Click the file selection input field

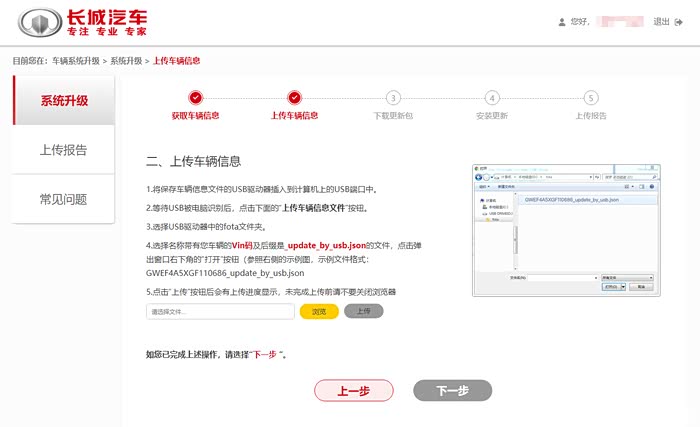click(x=220, y=311)
